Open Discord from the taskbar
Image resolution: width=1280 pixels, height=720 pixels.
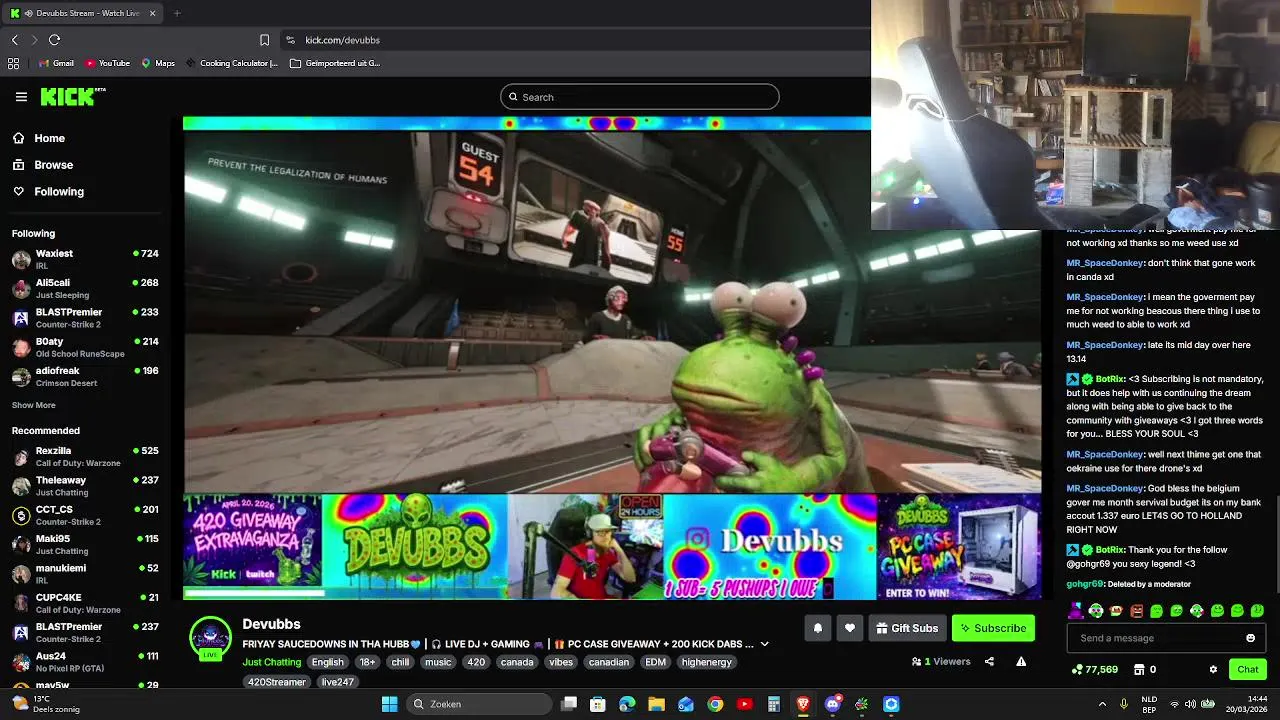click(832, 704)
